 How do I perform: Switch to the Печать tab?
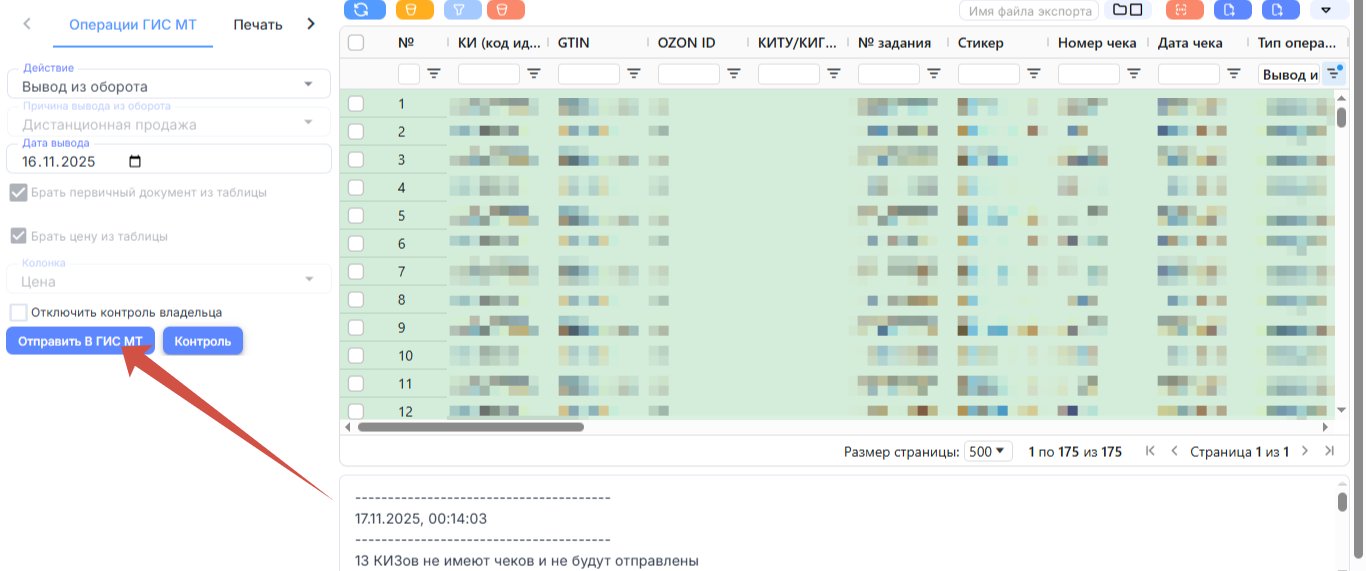pos(258,24)
